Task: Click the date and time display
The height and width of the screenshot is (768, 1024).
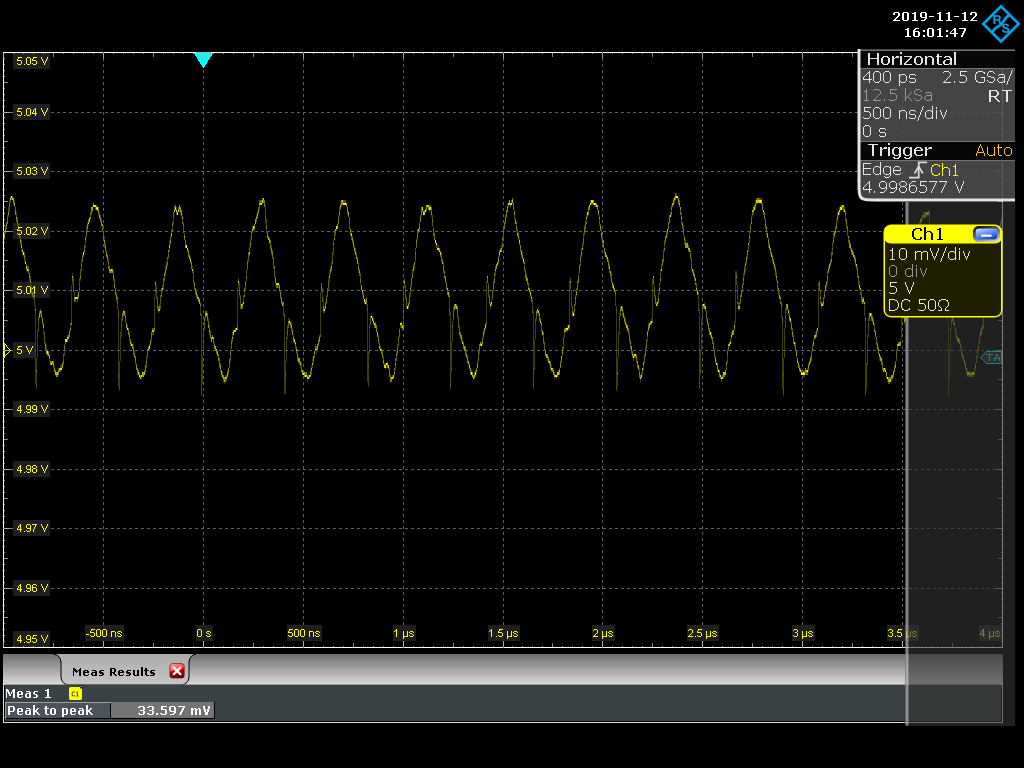Action: 935,24
